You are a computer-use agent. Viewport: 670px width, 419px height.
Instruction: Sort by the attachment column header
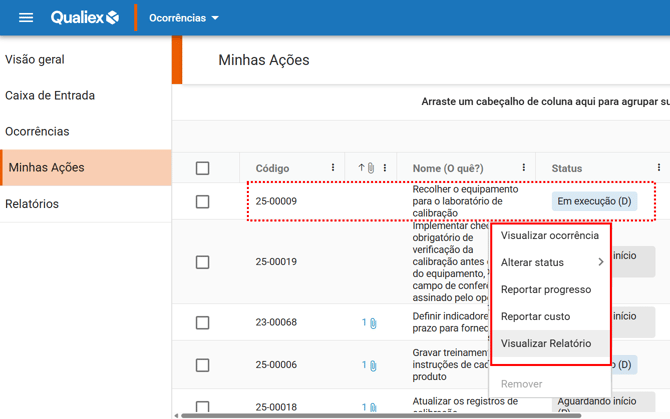pos(366,168)
